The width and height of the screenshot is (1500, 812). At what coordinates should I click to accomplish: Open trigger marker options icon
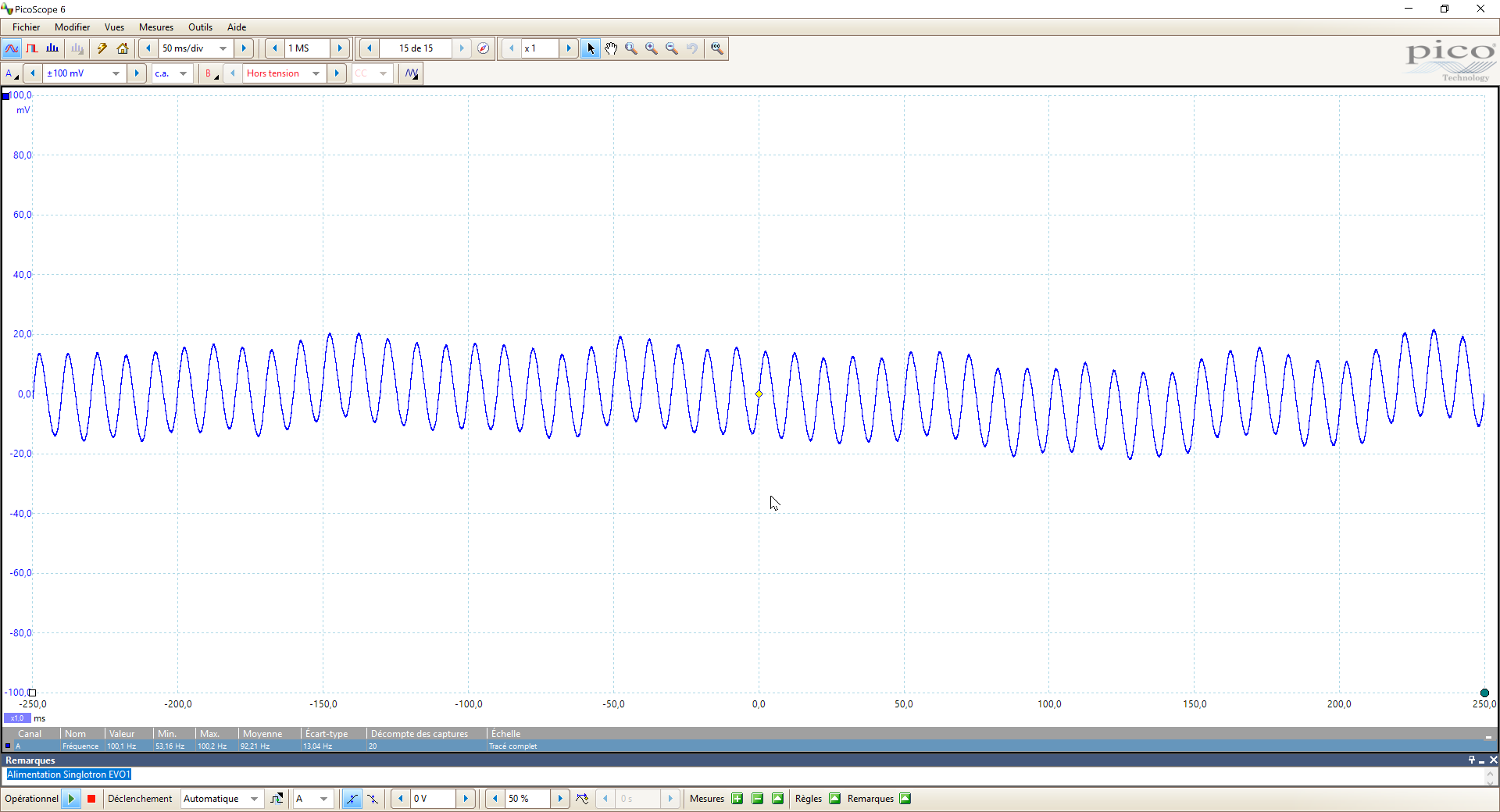pos(583,799)
